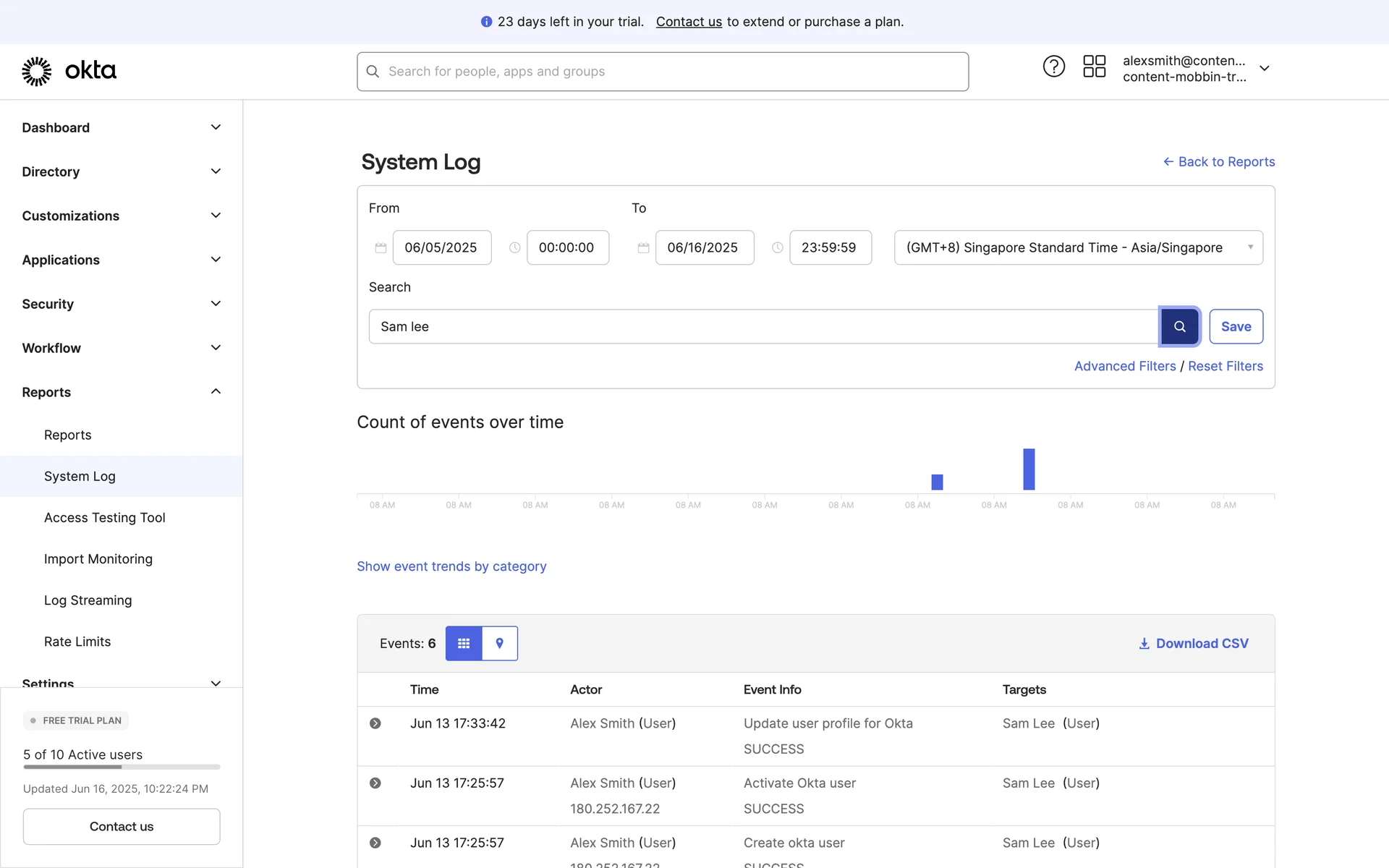Open Log Streaming in sidebar
Image resolution: width=1389 pixels, height=868 pixels.
(88, 600)
